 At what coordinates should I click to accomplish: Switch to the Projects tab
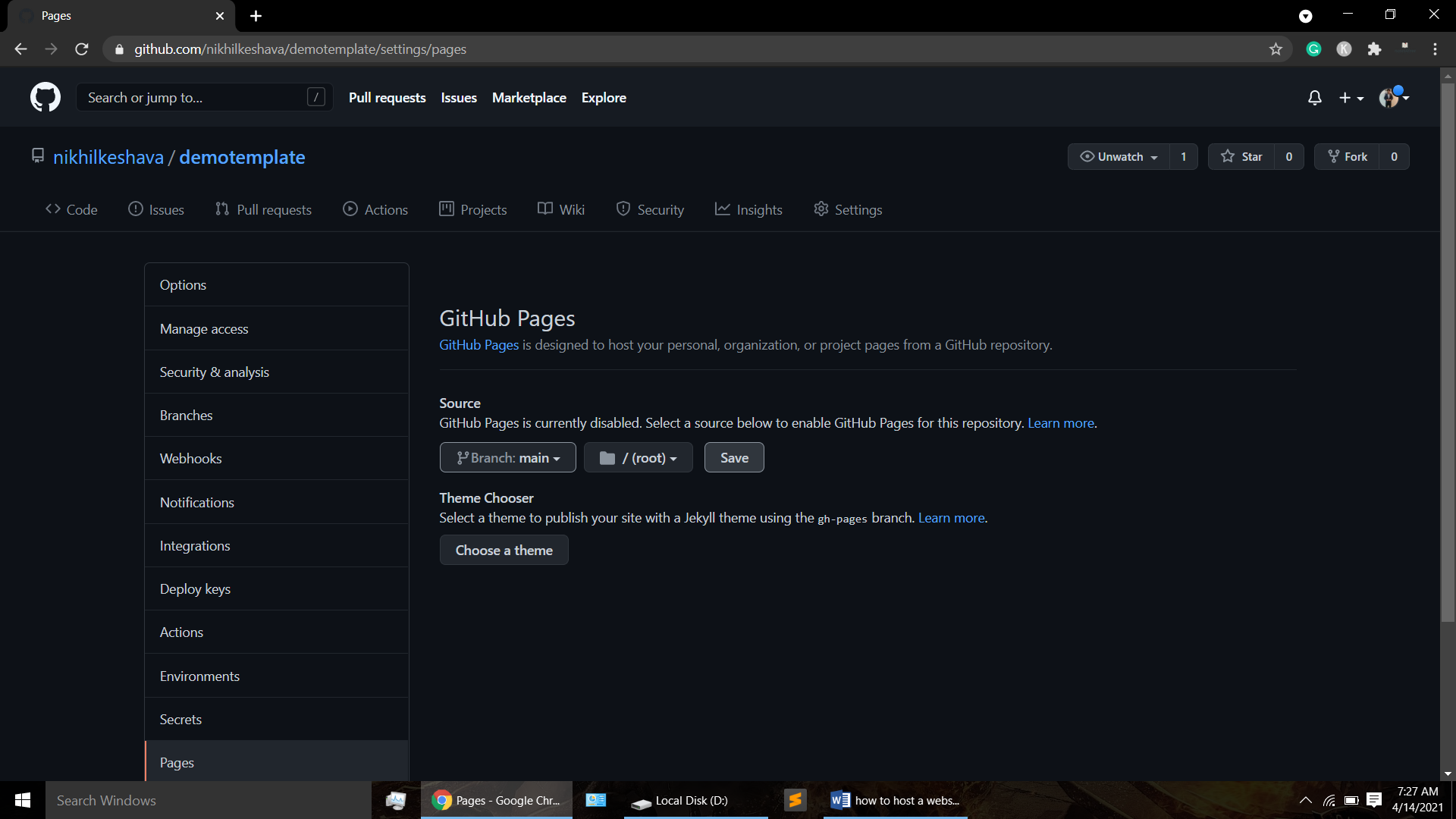tap(473, 209)
